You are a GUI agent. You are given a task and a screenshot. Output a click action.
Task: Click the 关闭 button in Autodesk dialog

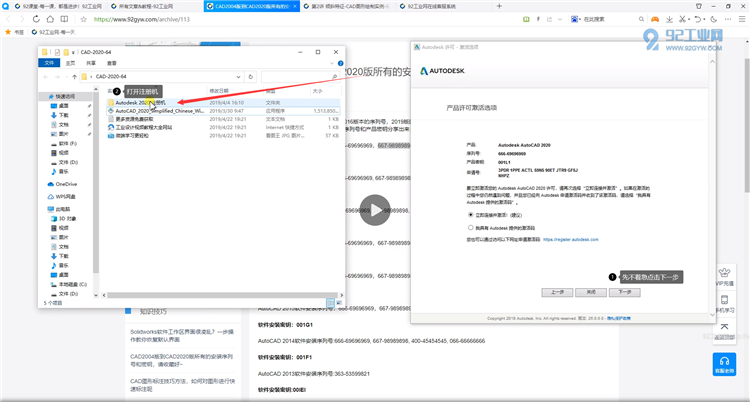point(591,292)
